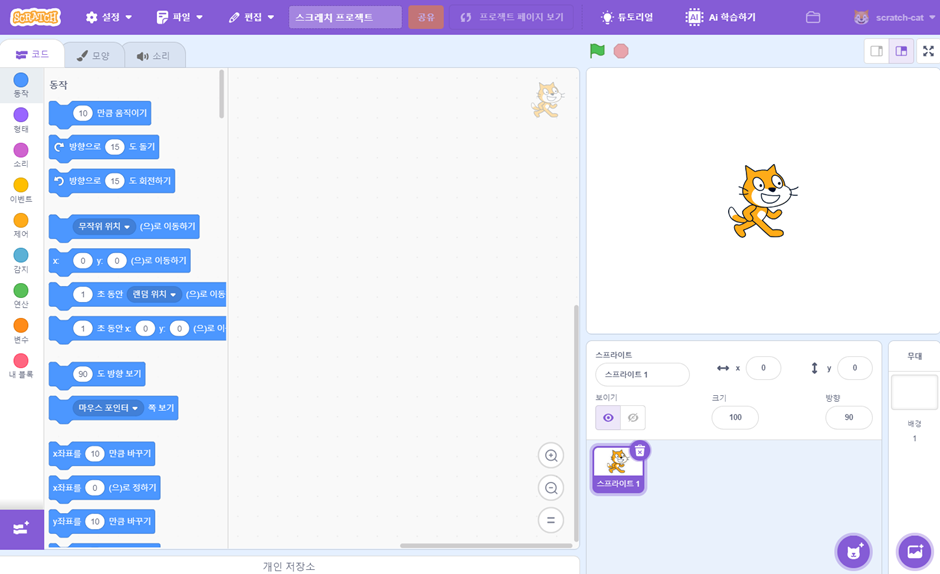Delete 스프라이트 1 with trash icon

640,450
